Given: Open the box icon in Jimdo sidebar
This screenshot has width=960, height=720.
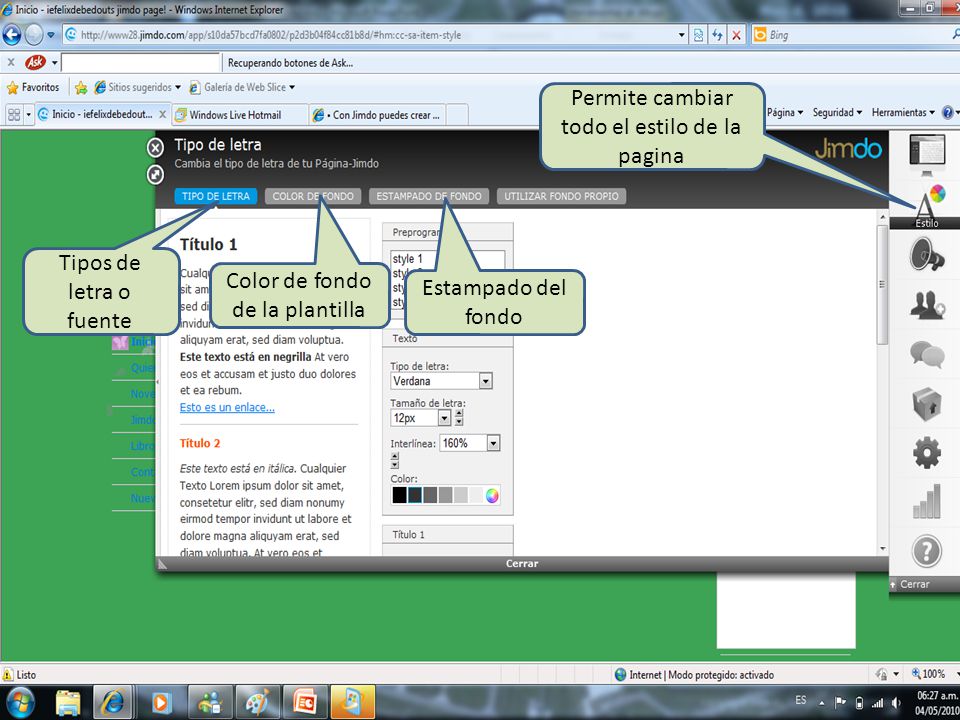Looking at the screenshot, I should point(926,403).
